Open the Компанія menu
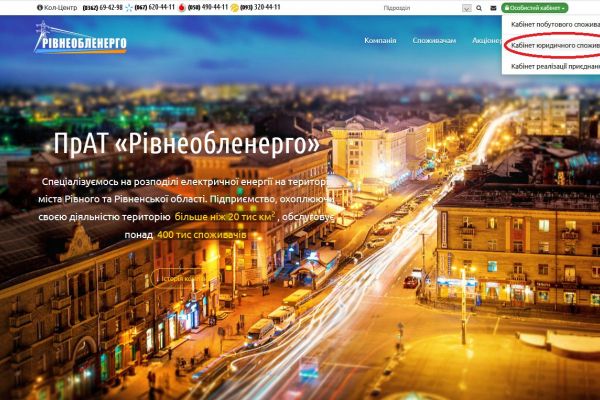Screen dimensions: 600x400 (380, 41)
